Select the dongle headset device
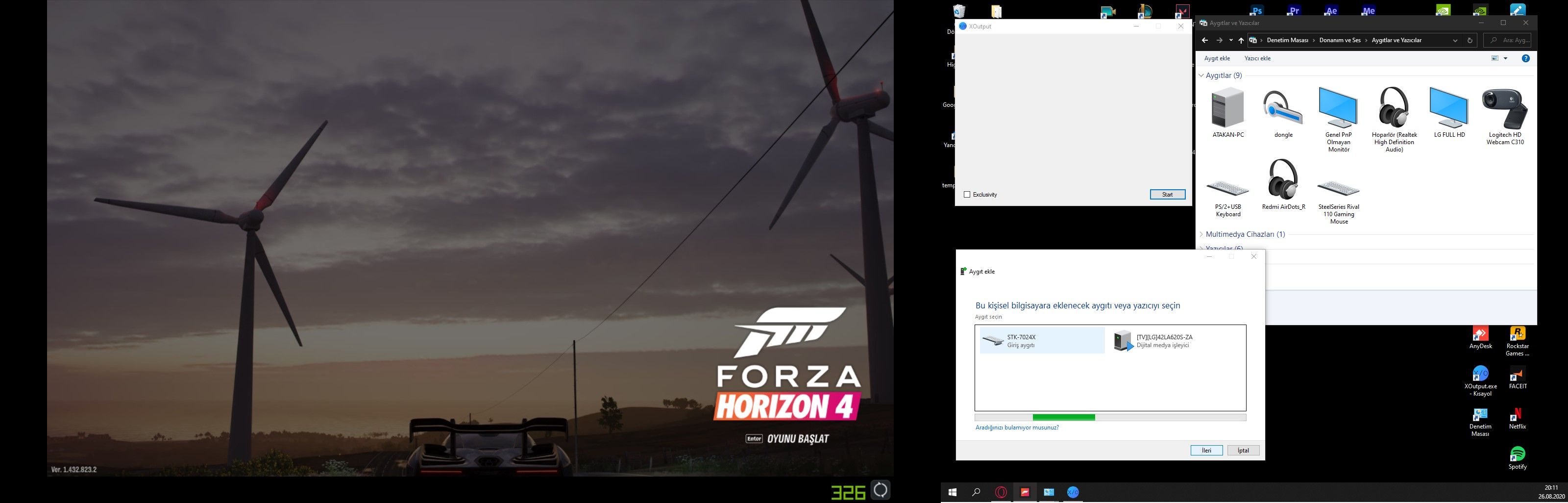Screen dimensions: 1568x503 pyautogui.click(x=1283, y=113)
